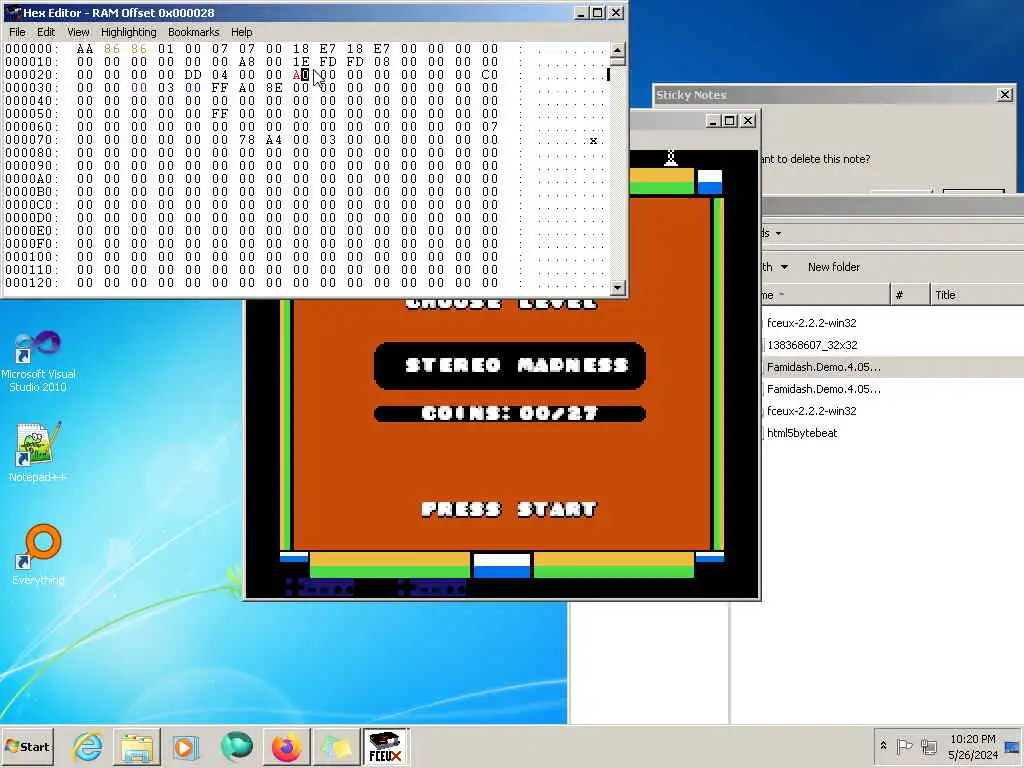Click the Title column header
The image size is (1024, 768).
(x=976, y=295)
